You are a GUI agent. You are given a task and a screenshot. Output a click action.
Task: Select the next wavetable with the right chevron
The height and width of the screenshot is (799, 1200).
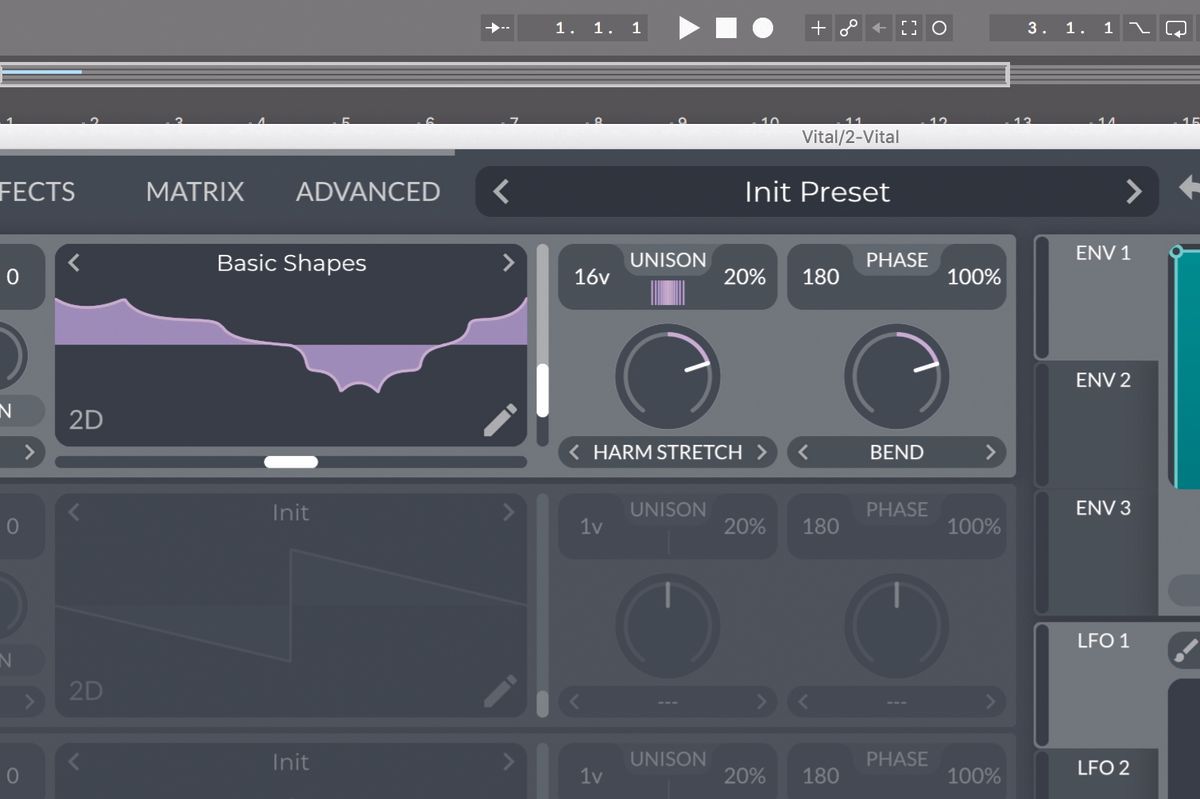509,263
